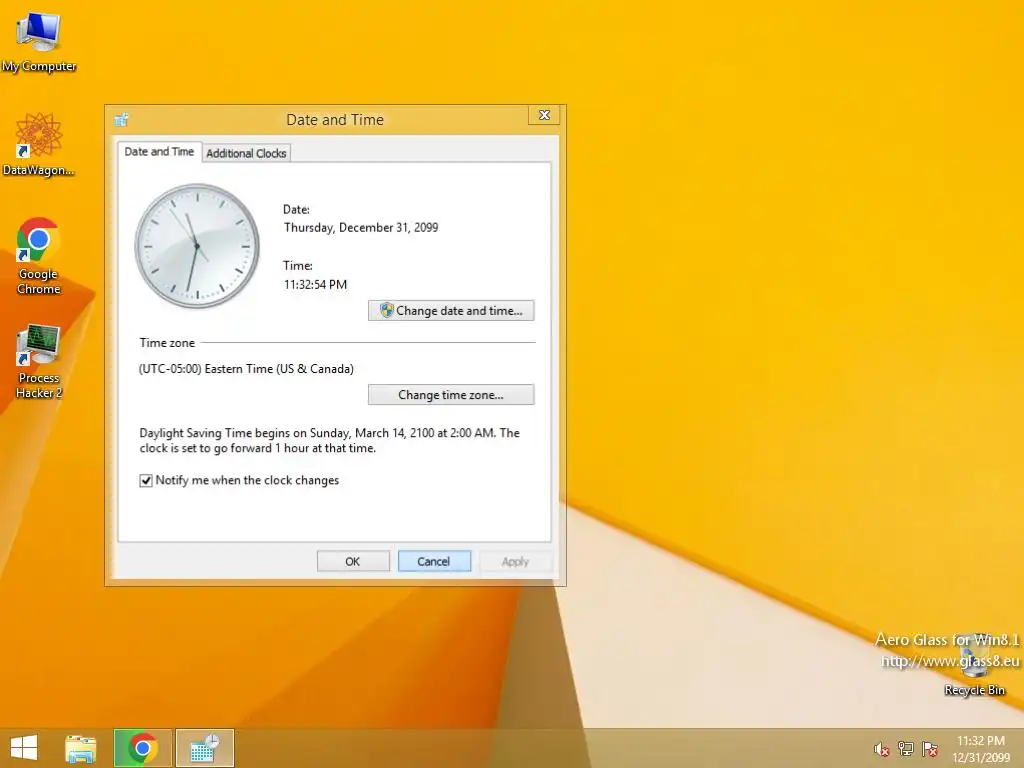Close the Date and Time dialog
The height and width of the screenshot is (768, 1024).
point(543,116)
